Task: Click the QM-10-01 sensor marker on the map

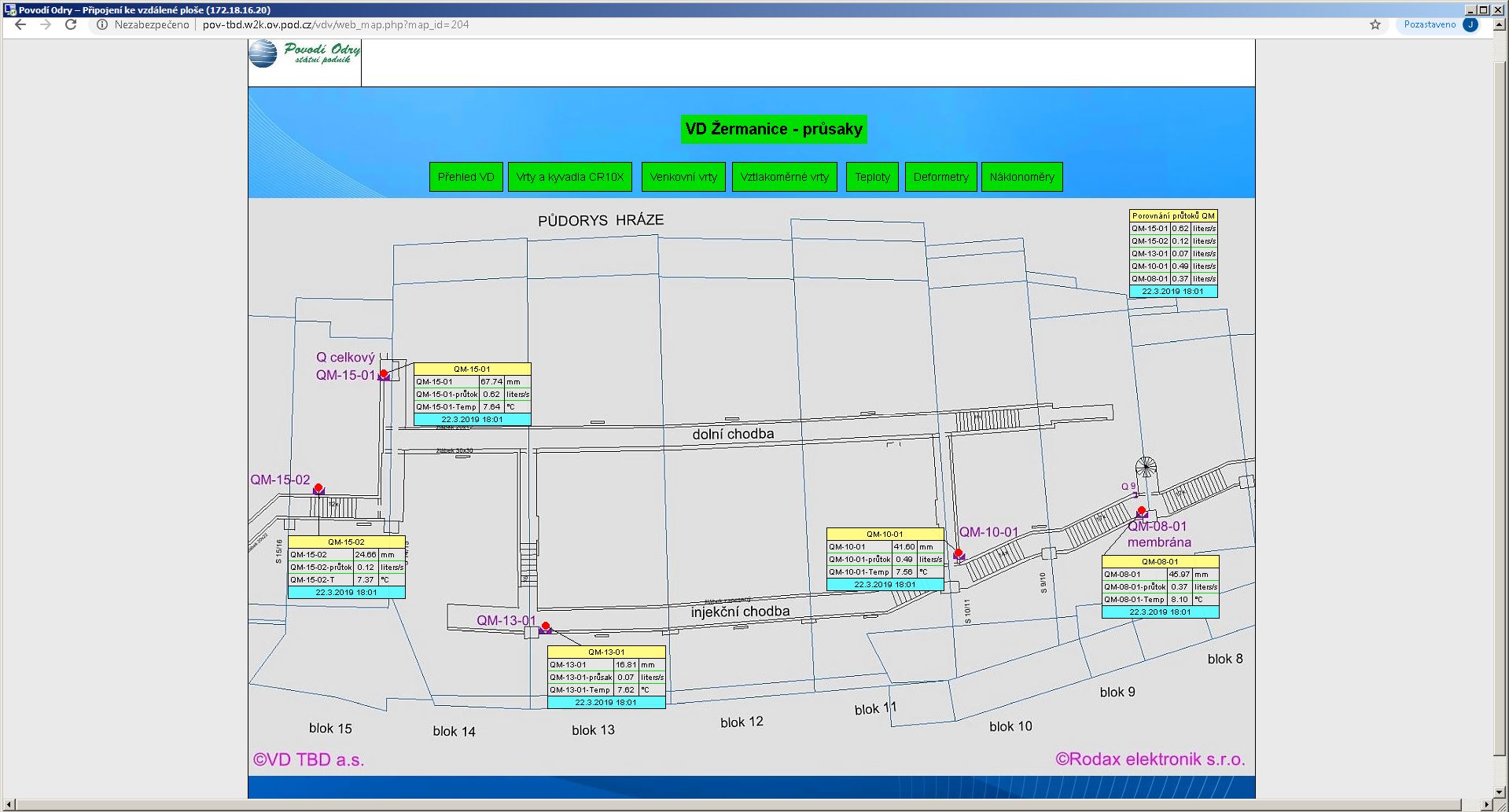Action: pos(959,555)
